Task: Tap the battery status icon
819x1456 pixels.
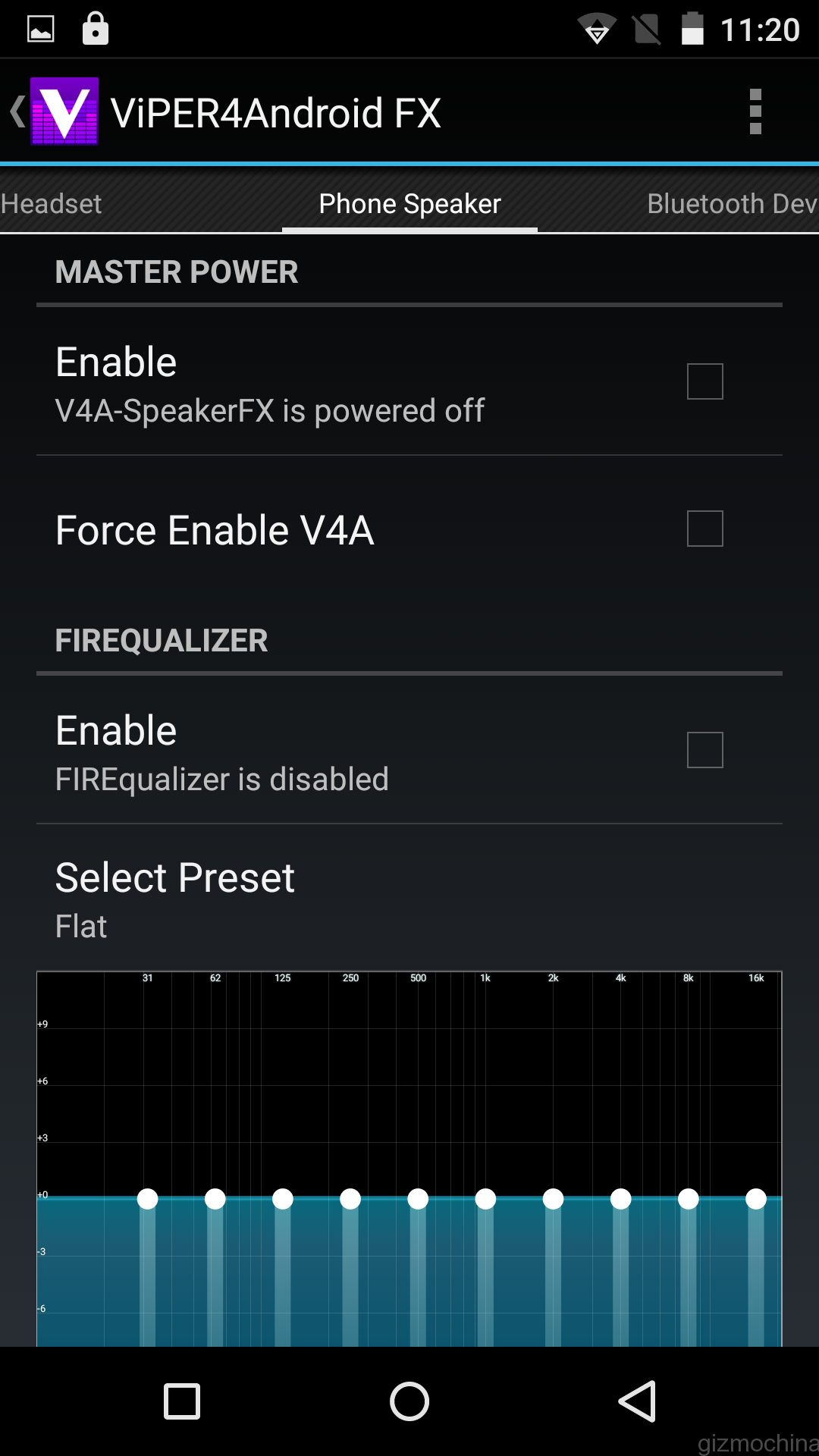Action: point(692,30)
